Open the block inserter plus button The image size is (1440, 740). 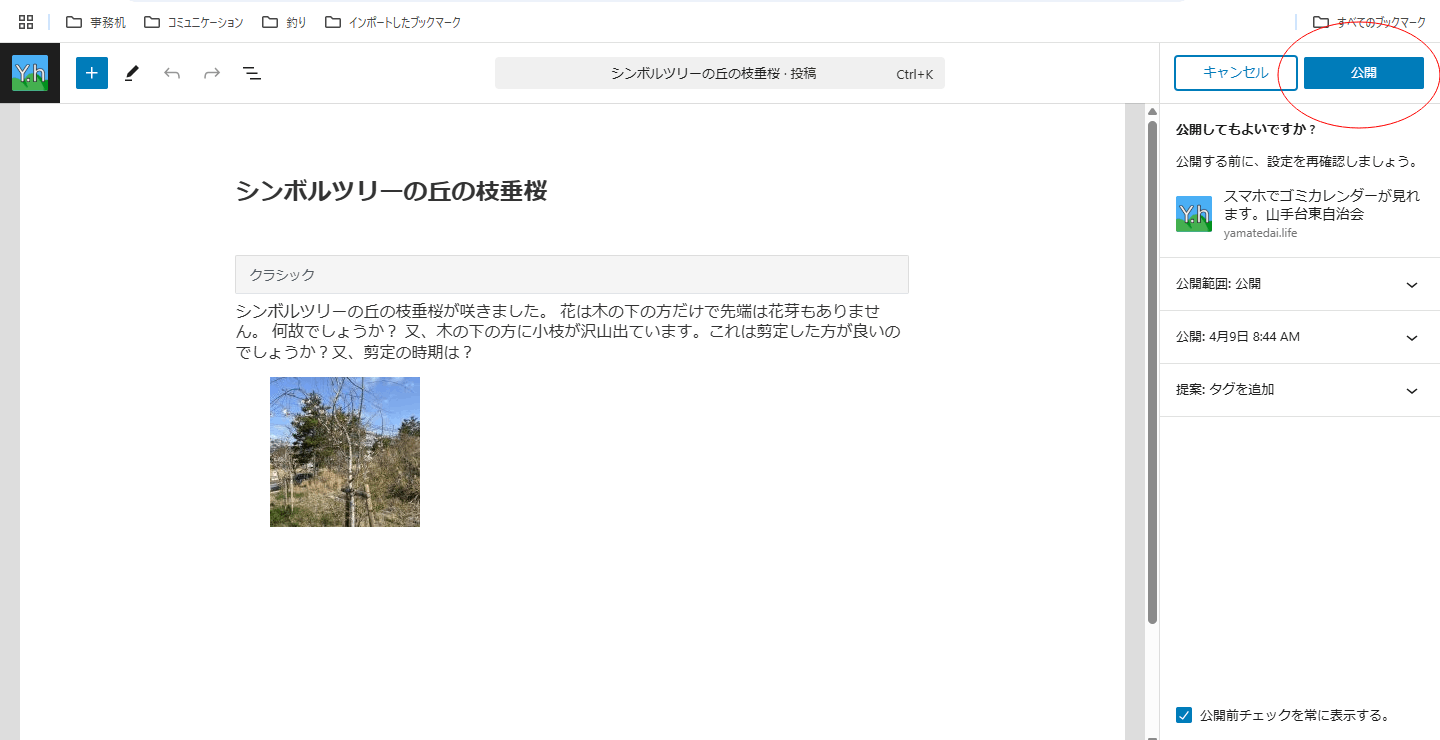tap(92, 73)
